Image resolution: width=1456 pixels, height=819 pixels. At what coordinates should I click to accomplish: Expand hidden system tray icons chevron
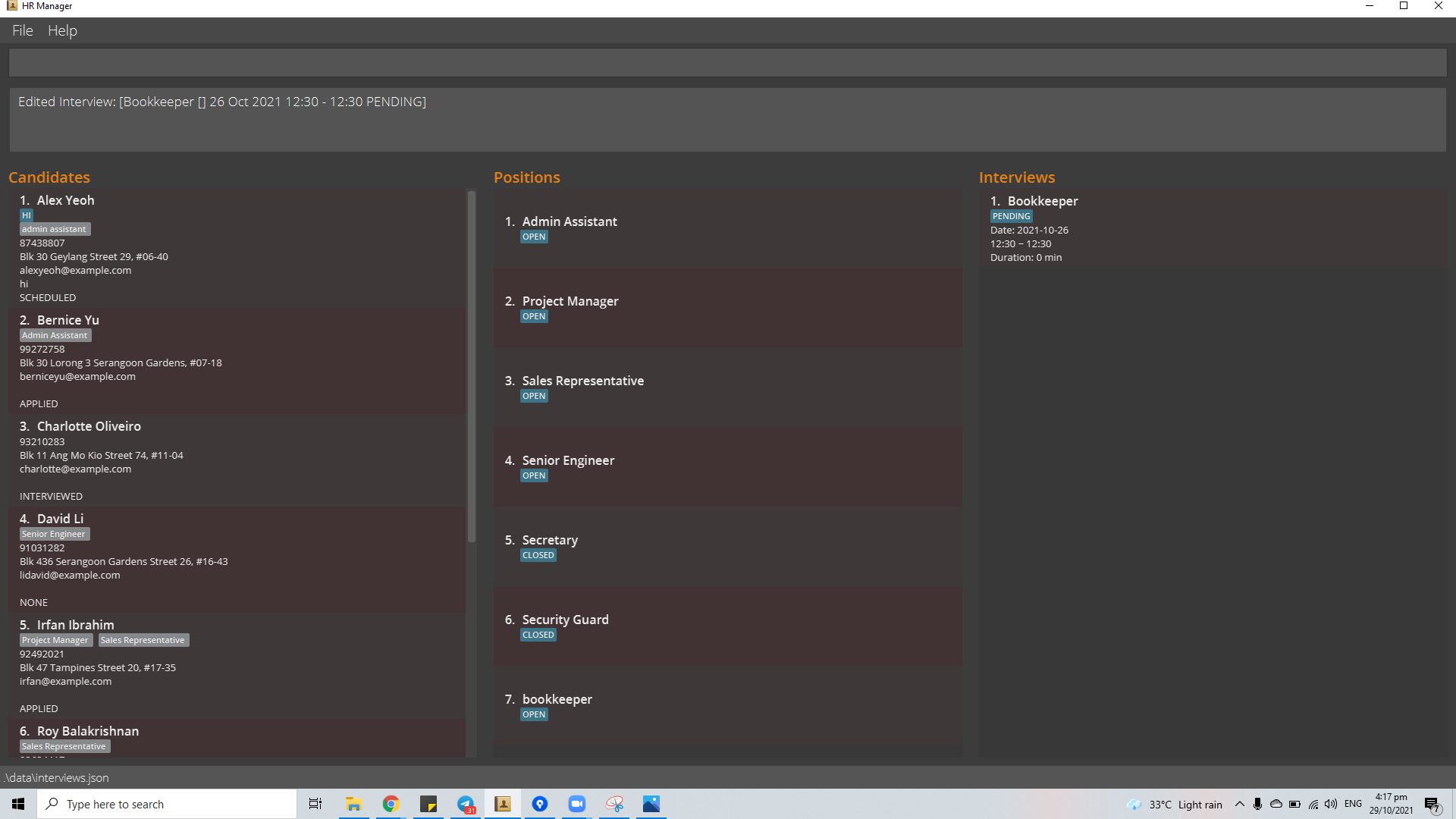[1239, 804]
